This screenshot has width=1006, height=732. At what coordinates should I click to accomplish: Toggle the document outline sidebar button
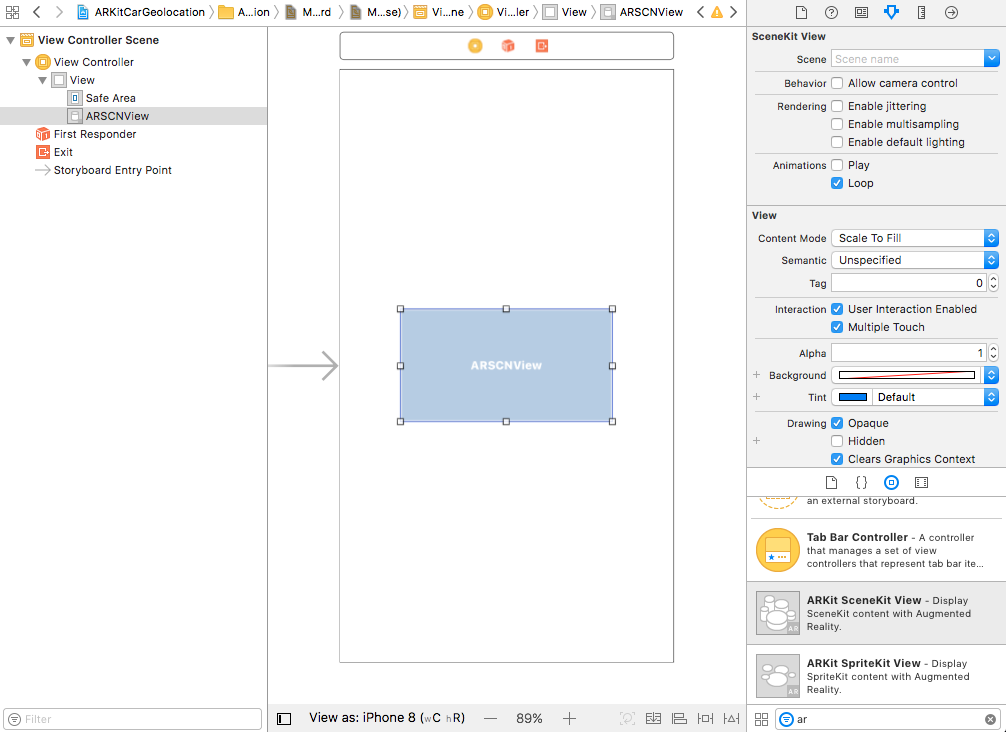click(284, 718)
